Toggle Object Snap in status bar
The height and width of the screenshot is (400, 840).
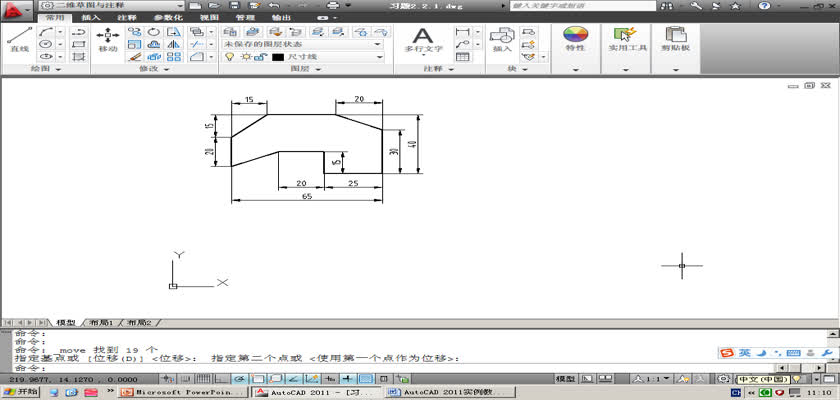pos(258,379)
